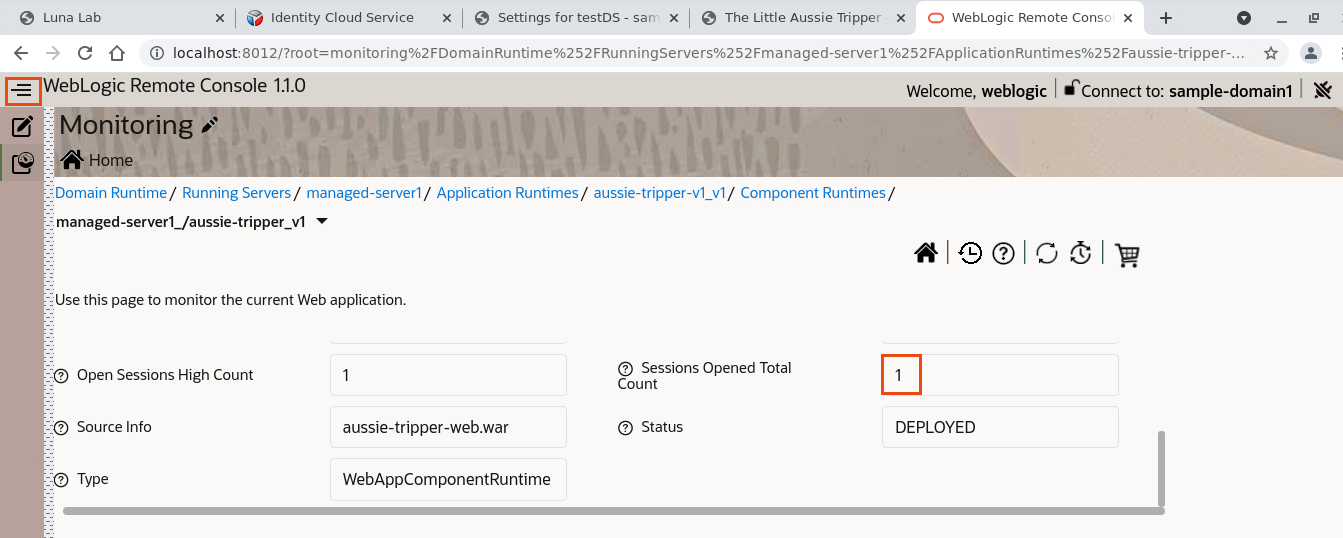Click the sample-domain1 connection name
Viewport: 1343px width, 538px height.
coord(1231,91)
